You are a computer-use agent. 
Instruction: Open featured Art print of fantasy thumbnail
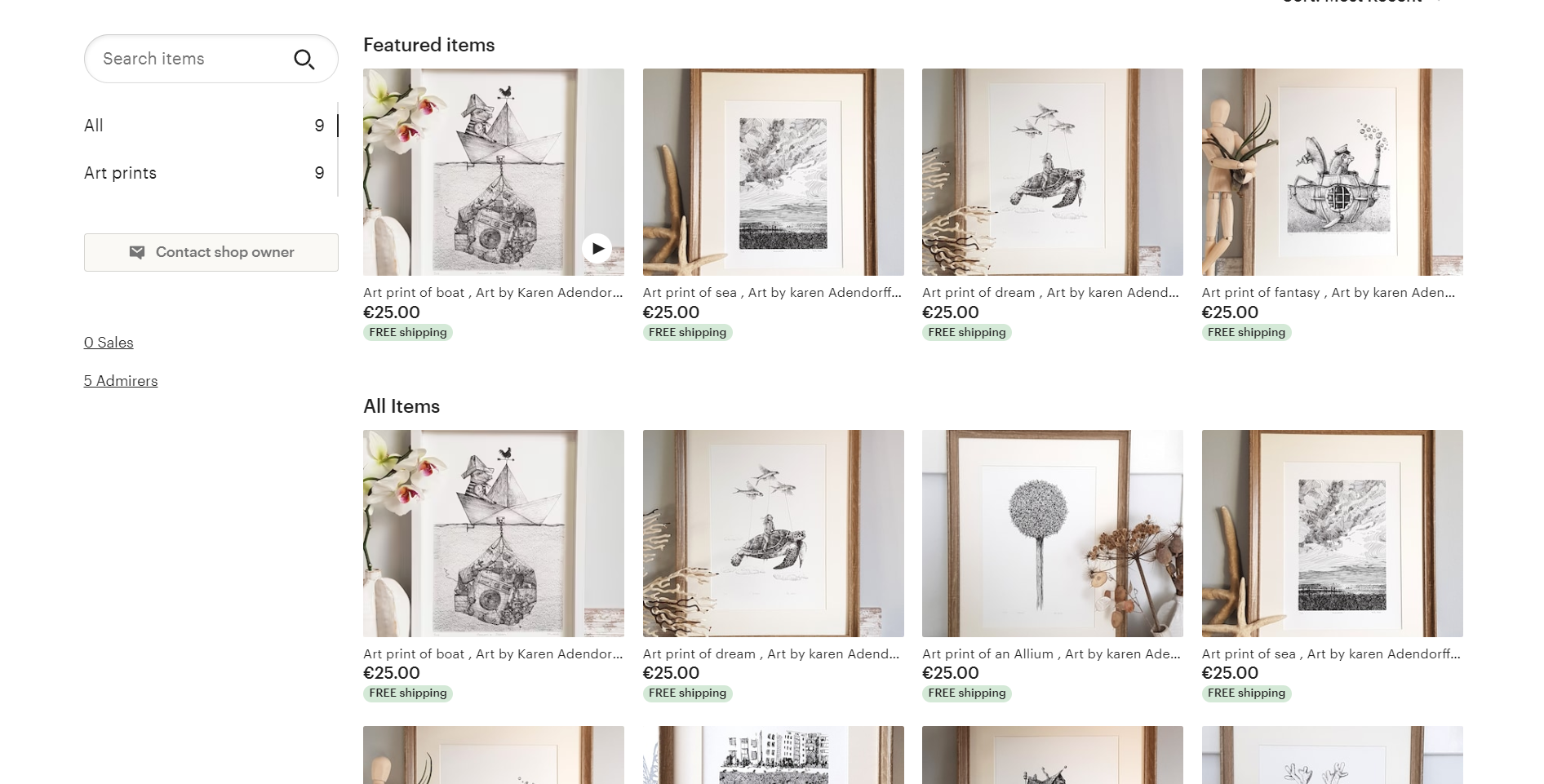click(1332, 172)
